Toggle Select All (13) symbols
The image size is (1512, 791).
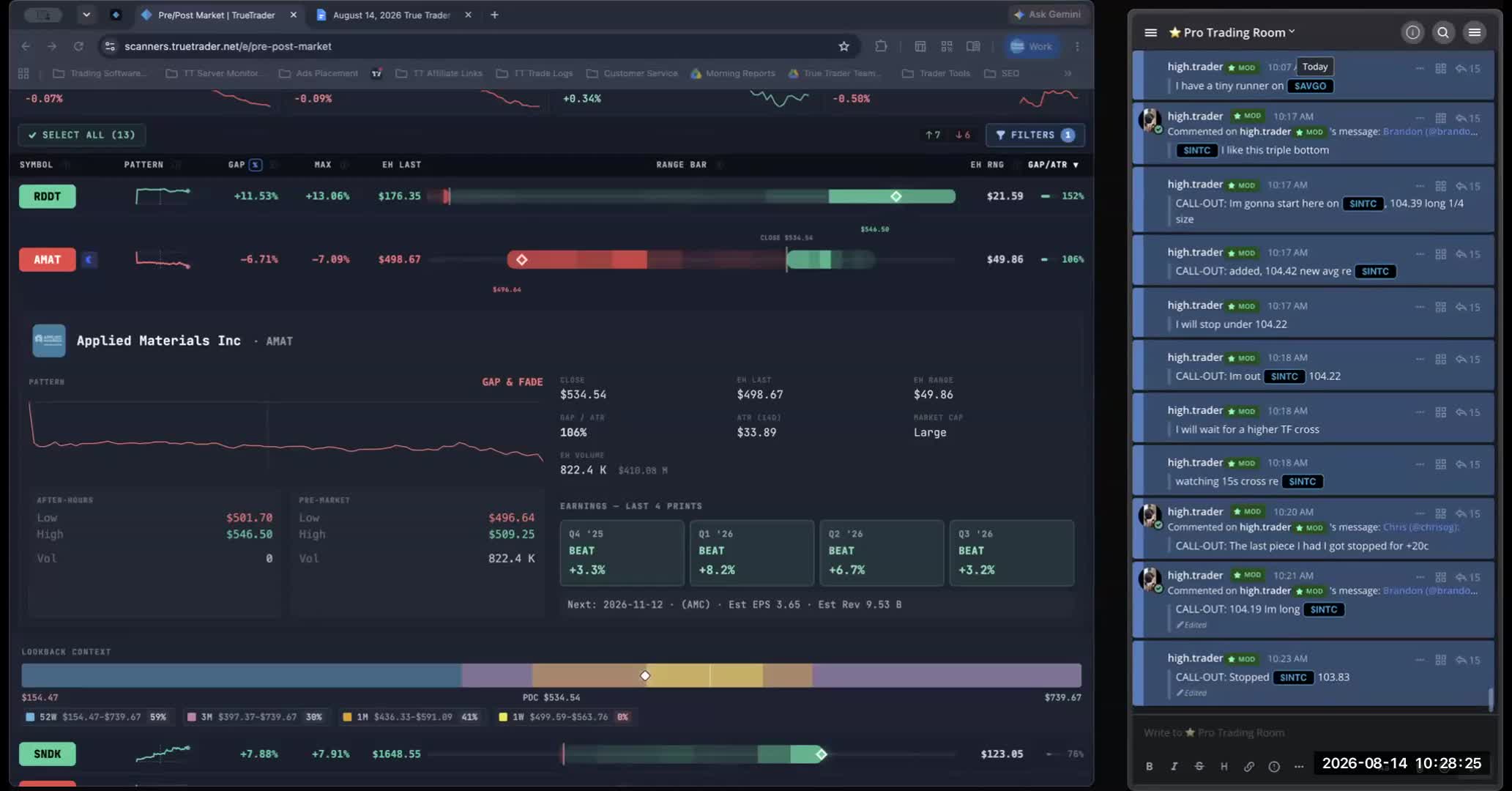[x=82, y=135]
